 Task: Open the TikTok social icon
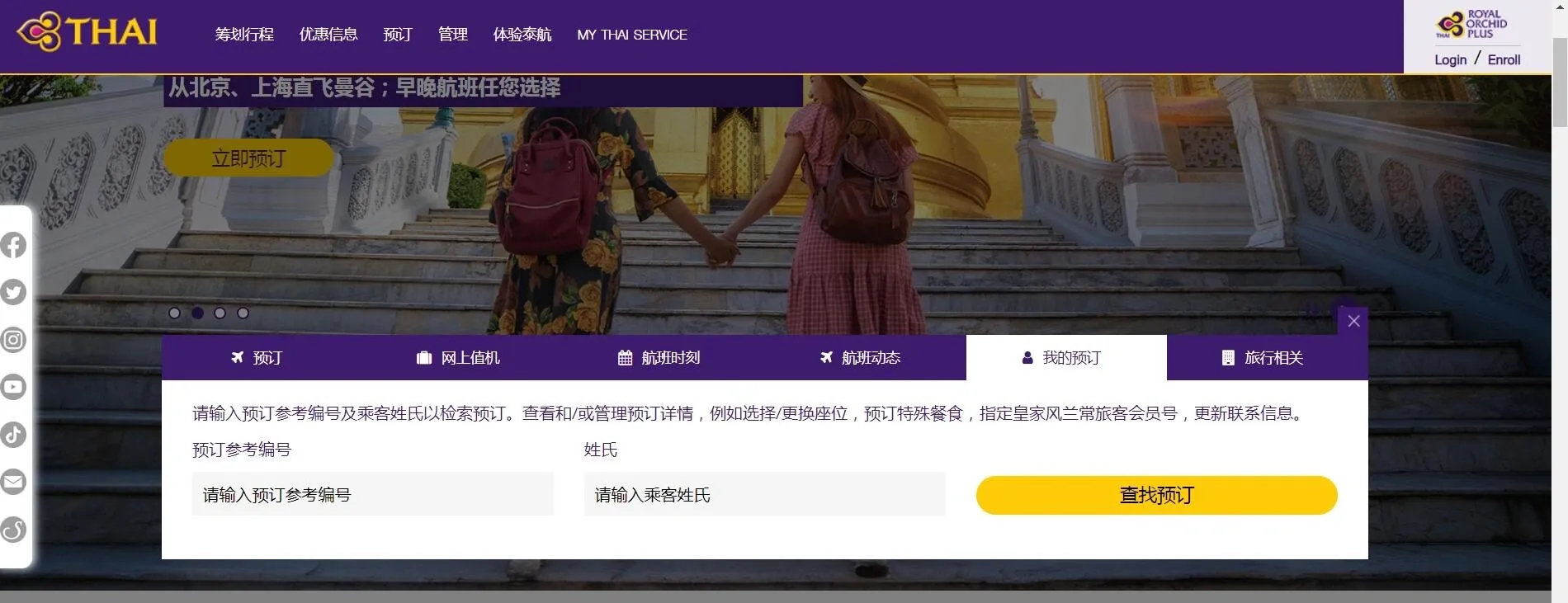click(x=13, y=435)
